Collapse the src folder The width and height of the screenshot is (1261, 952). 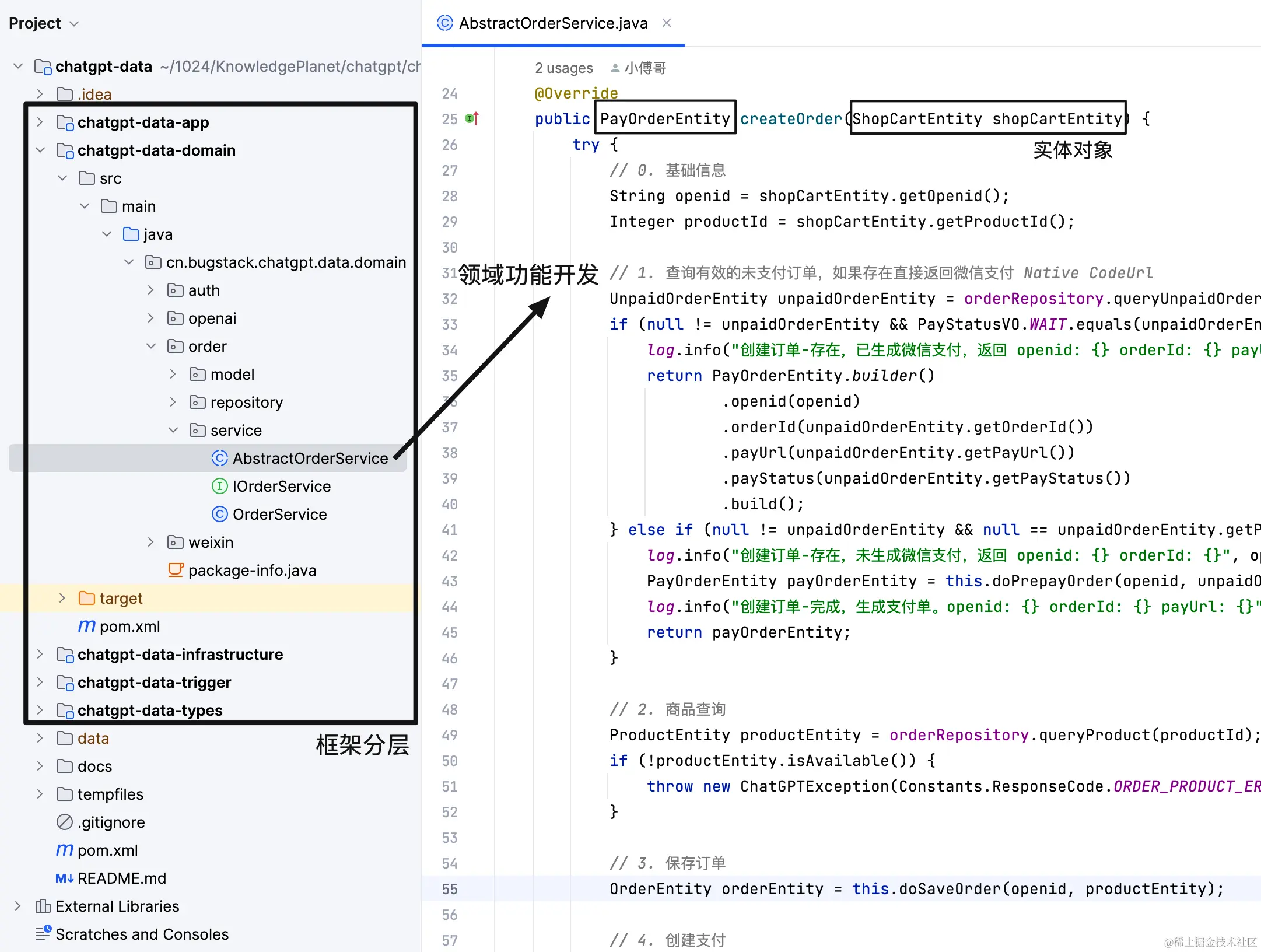pos(62,178)
